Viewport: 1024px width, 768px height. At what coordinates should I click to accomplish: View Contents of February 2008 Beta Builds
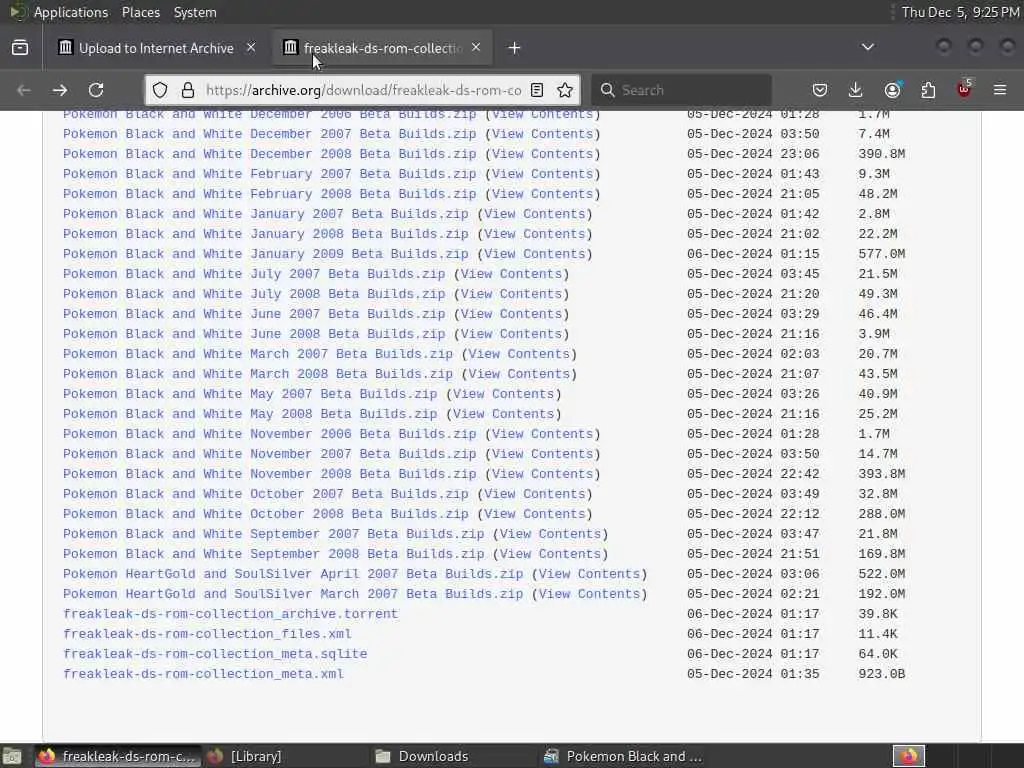543,194
